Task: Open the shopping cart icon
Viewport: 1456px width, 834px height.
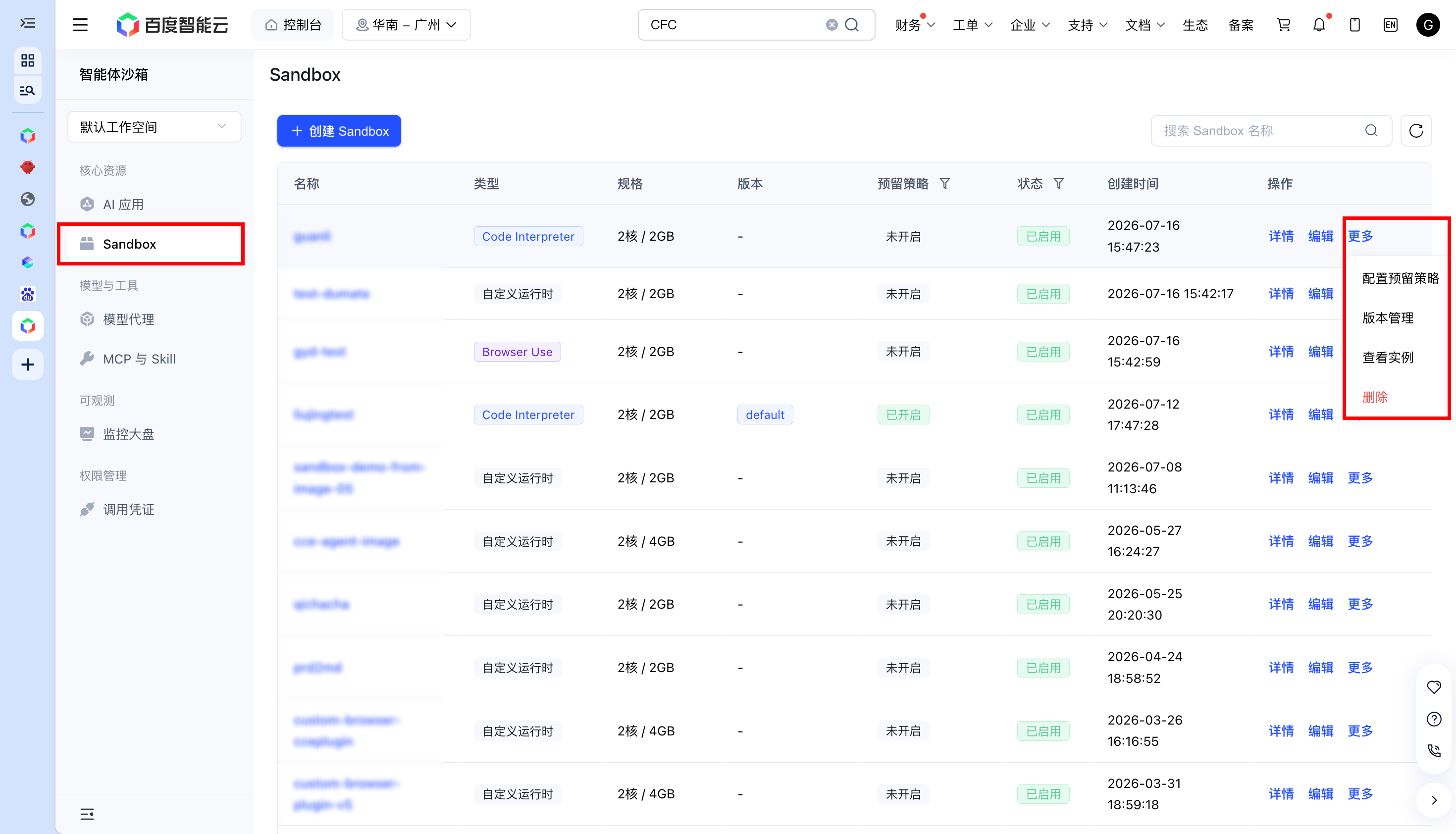Action: (1284, 25)
